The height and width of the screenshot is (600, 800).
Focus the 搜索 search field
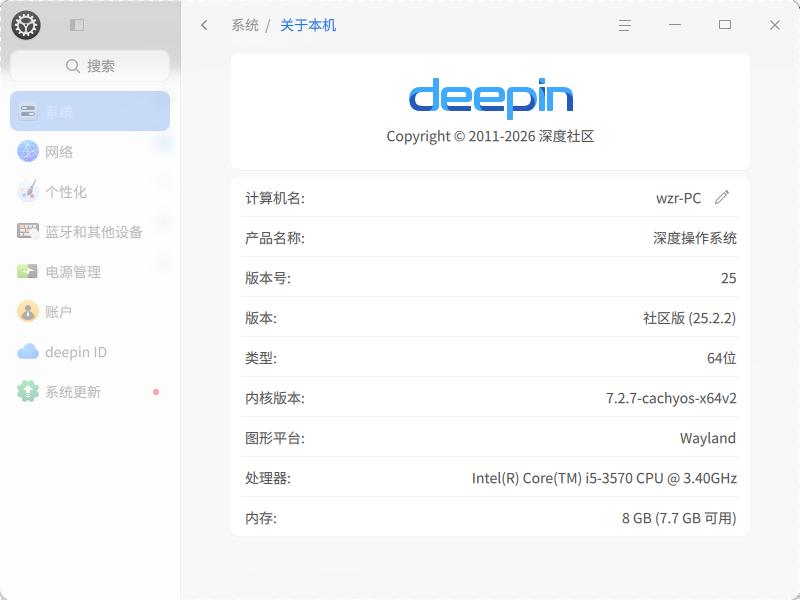pyautogui.click(x=90, y=66)
